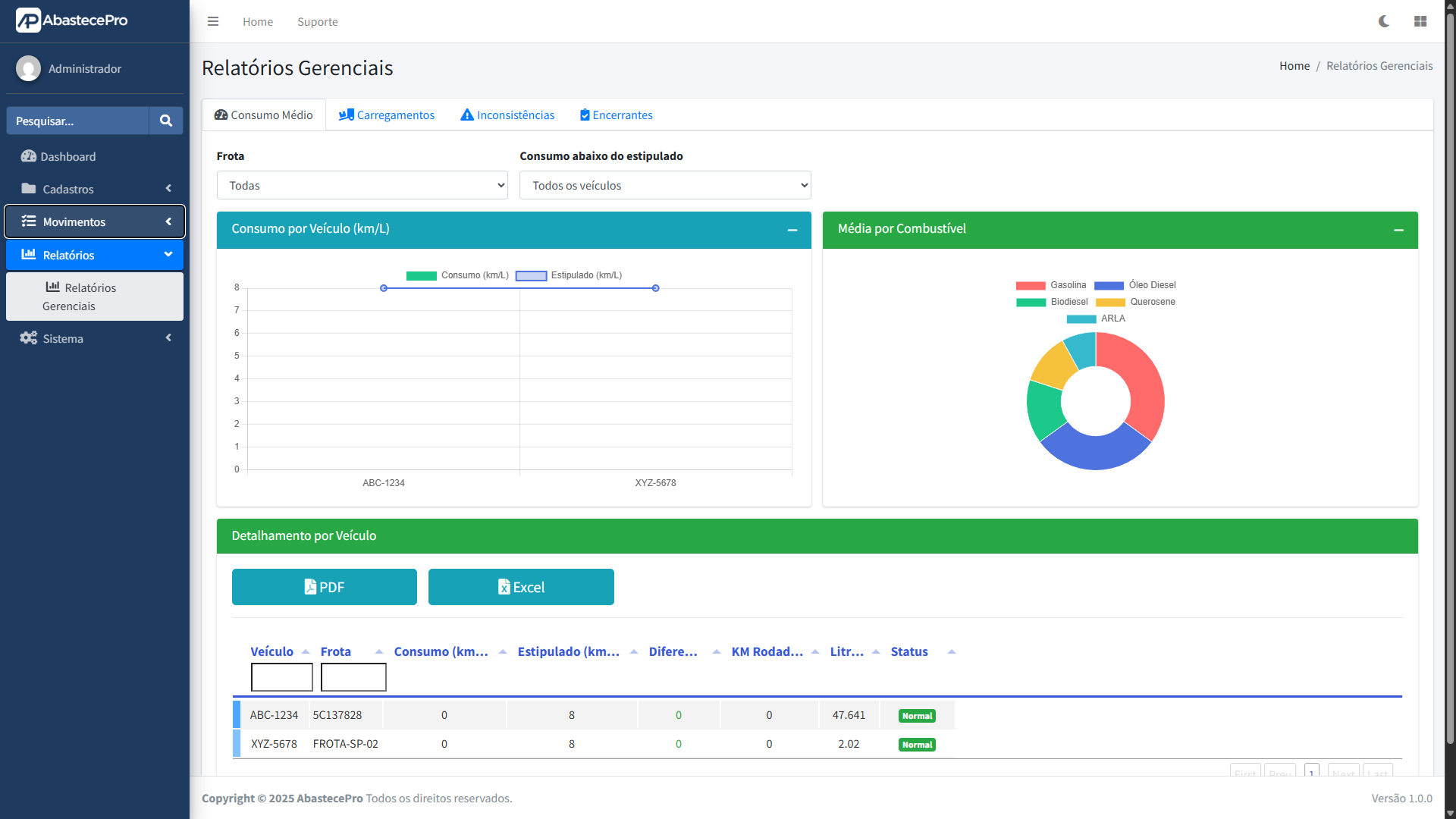Expand the Cadastros menu chevron
Viewport: 1456px width, 819px height.
[168, 189]
